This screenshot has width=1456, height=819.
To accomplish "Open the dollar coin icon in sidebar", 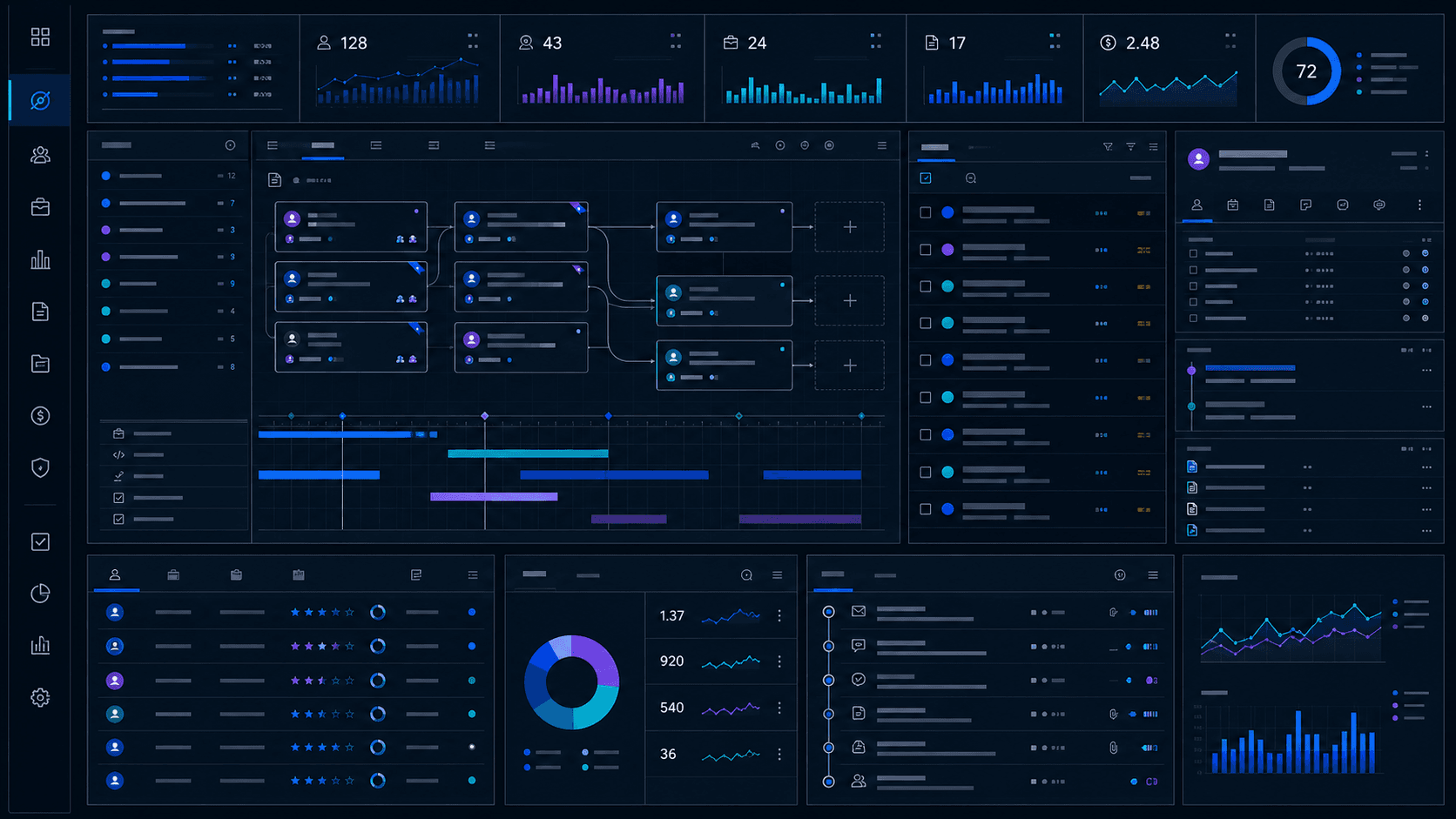I will (40, 416).
